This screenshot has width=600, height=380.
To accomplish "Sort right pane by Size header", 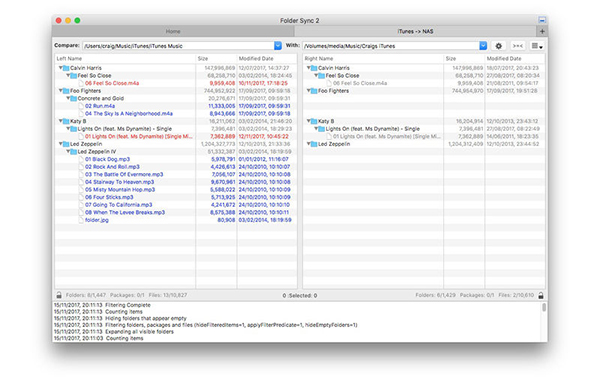I will [464, 59].
